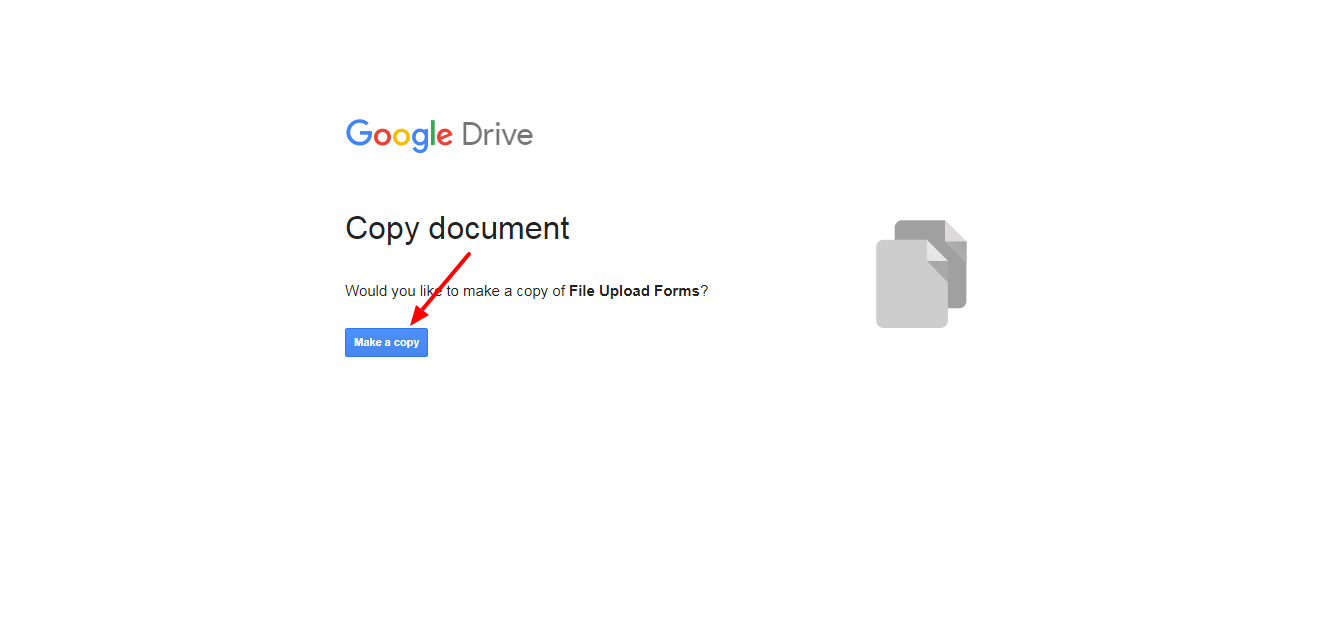This screenshot has width=1343, height=625.
Task: Click the yellow letter o in Google logo
Action: click(402, 138)
